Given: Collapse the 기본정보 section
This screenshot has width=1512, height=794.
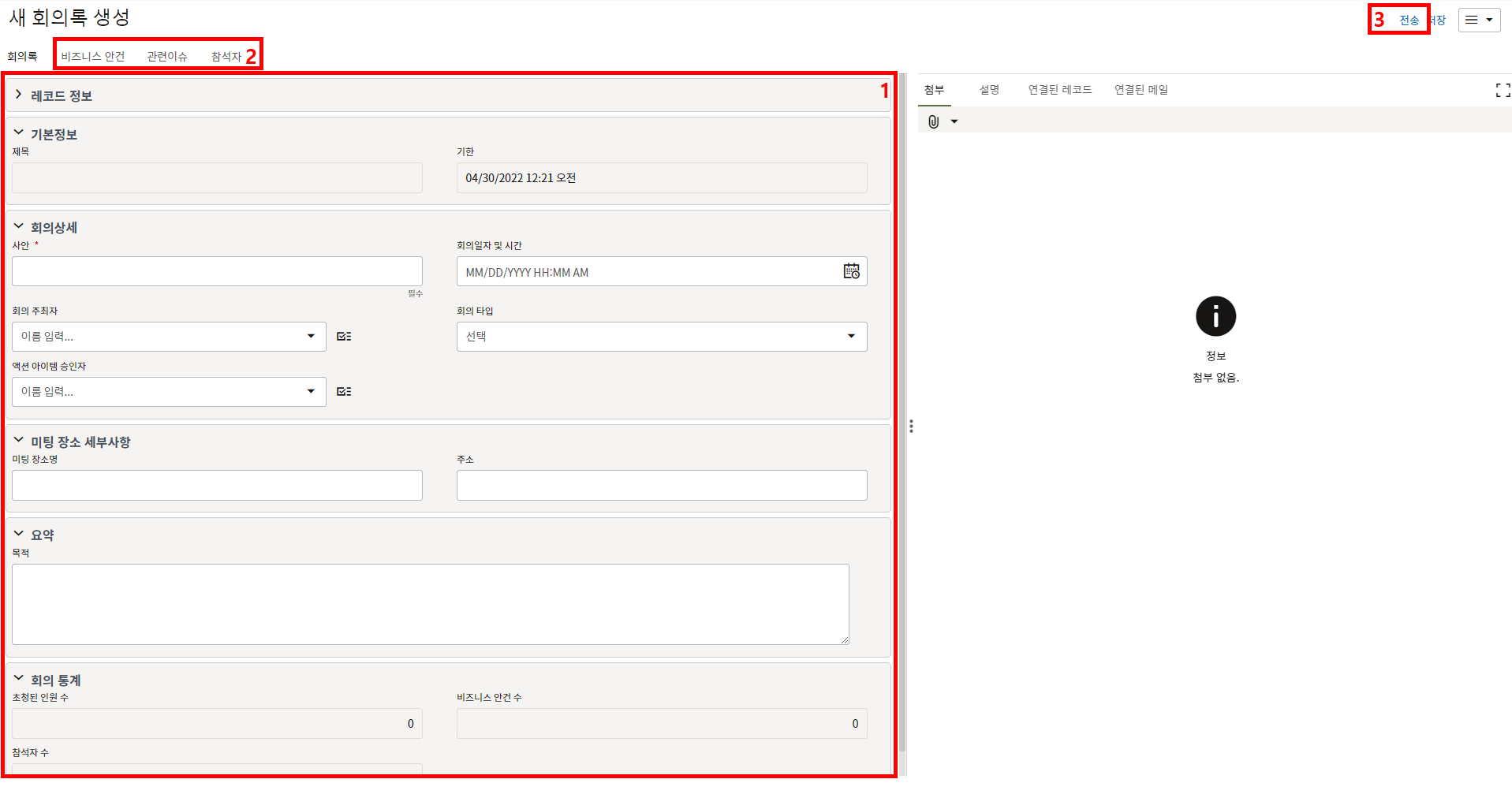Looking at the screenshot, I should 19,134.
